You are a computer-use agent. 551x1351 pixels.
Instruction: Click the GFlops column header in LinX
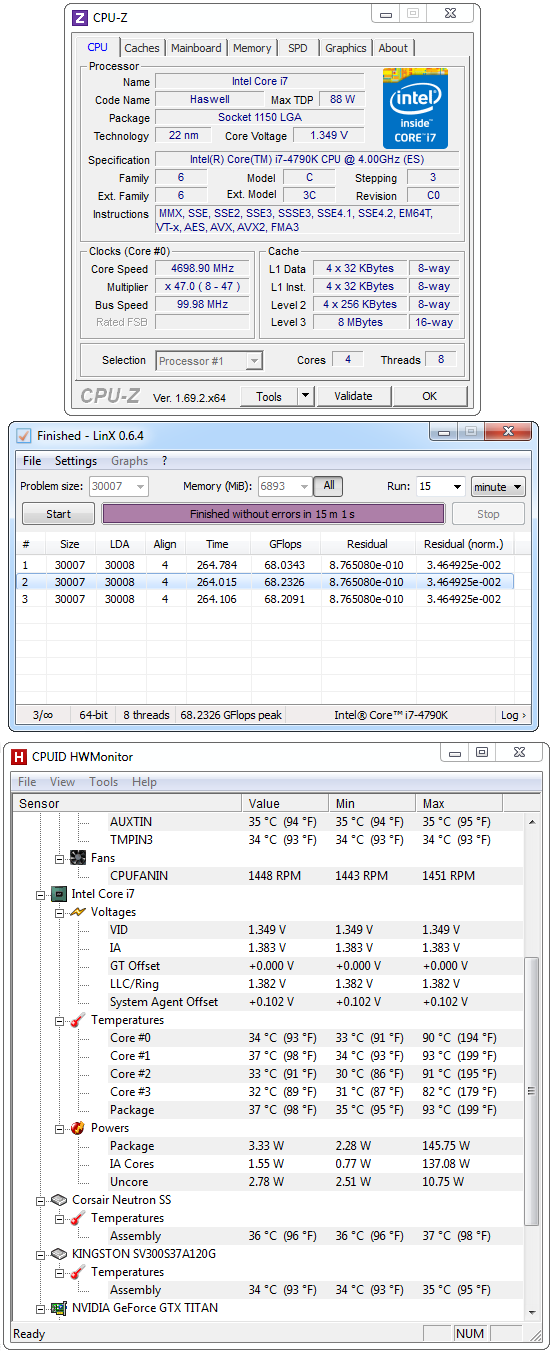coord(284,544)
